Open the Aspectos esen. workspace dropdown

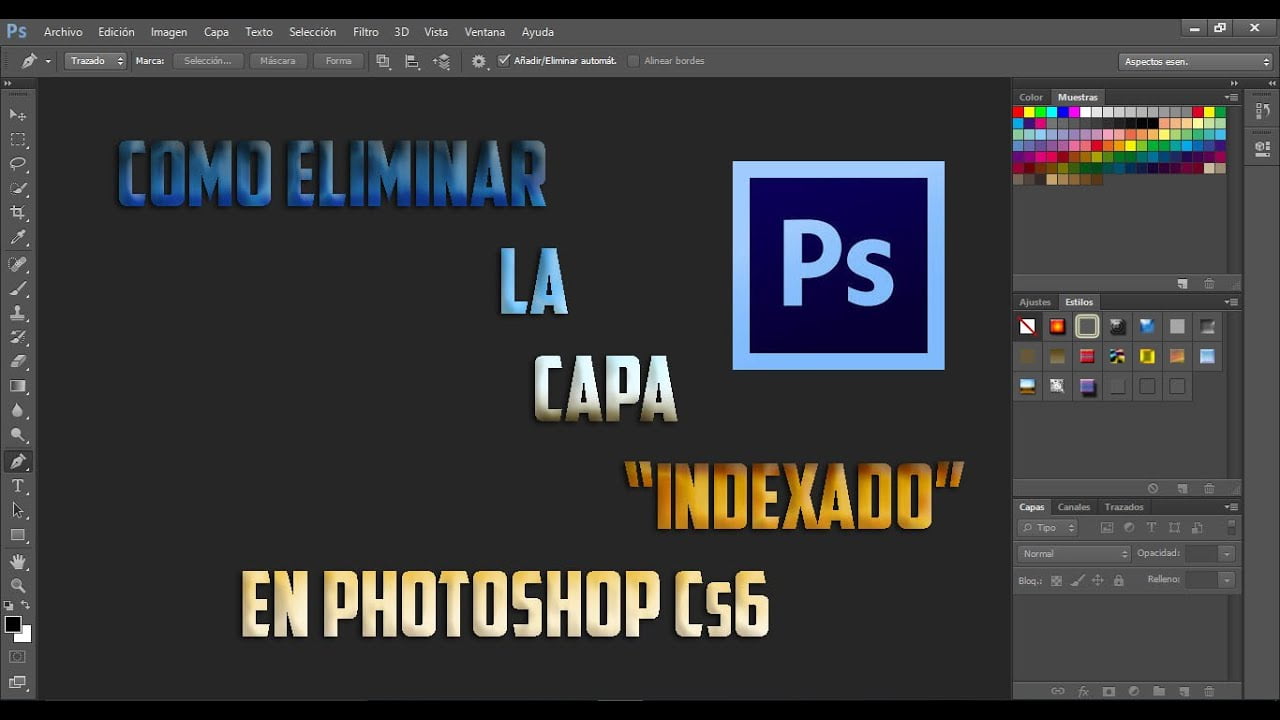(1195, 61)
